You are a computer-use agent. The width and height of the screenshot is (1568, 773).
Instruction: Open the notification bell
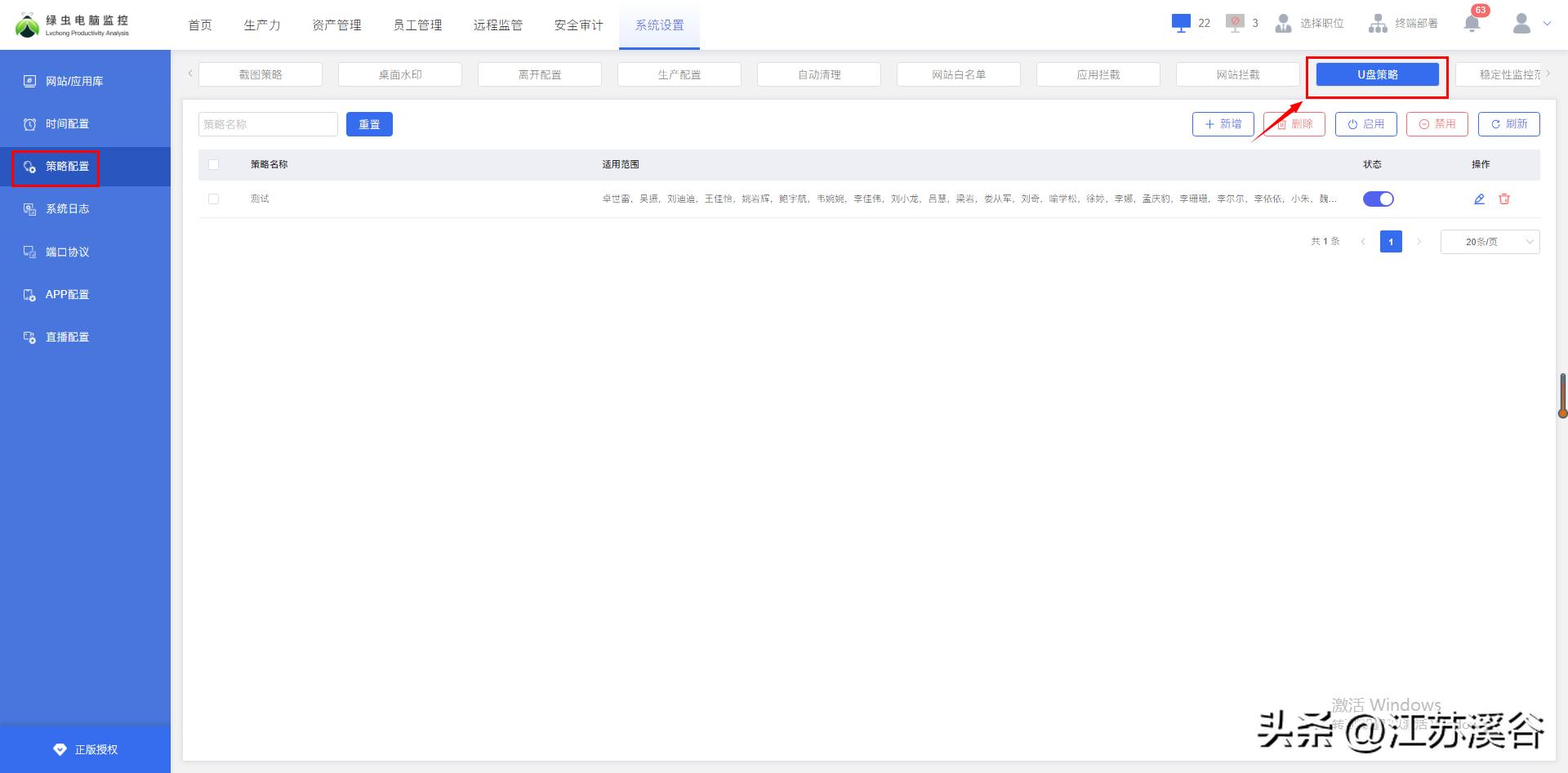pos(1472,24)
